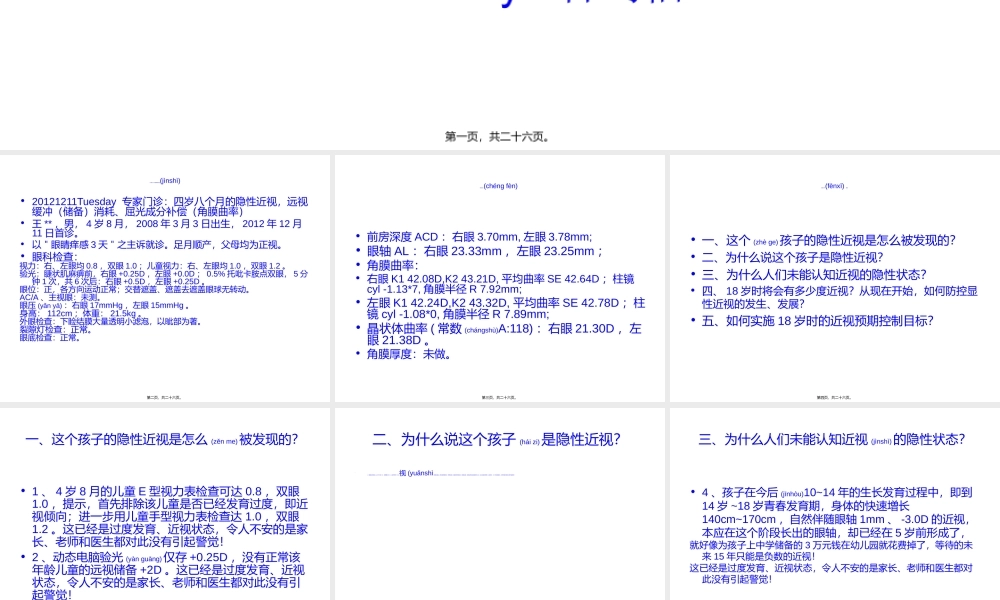Click the heading ..(chéng fèn).. on slide two
Viewport: 1000px width, 600px height.
[498, 186]
